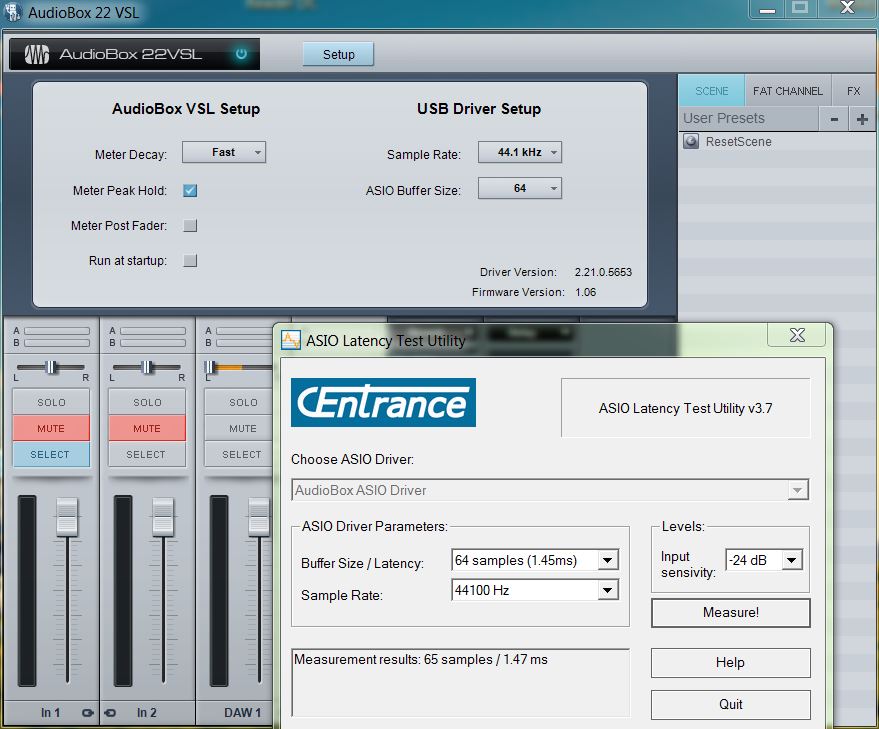Click the In 2 channel name label
The image size is (879, 729).
(x=146, y=713)
